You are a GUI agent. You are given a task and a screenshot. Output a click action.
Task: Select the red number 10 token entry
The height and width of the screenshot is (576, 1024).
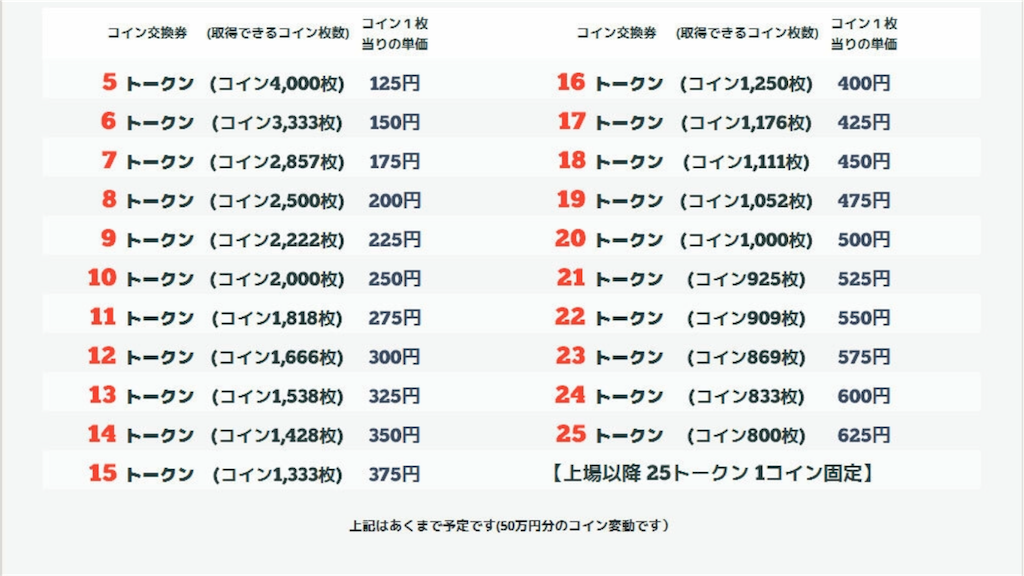coord(102,278)
